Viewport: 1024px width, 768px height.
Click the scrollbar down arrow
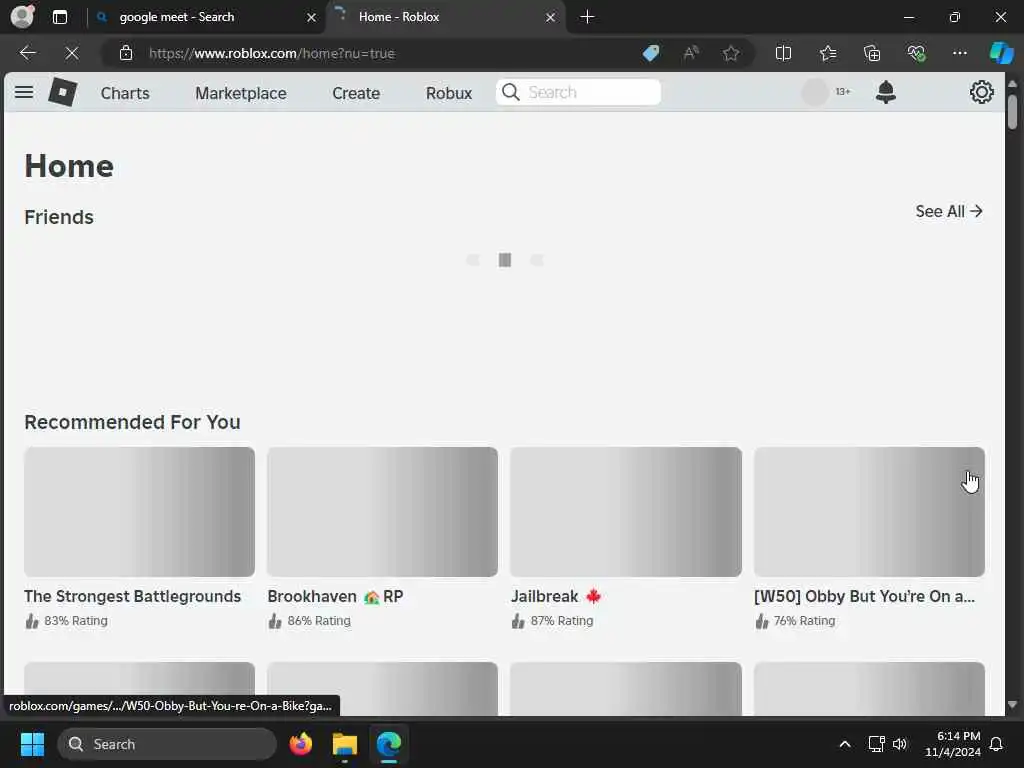click(x=1012, y=705)
